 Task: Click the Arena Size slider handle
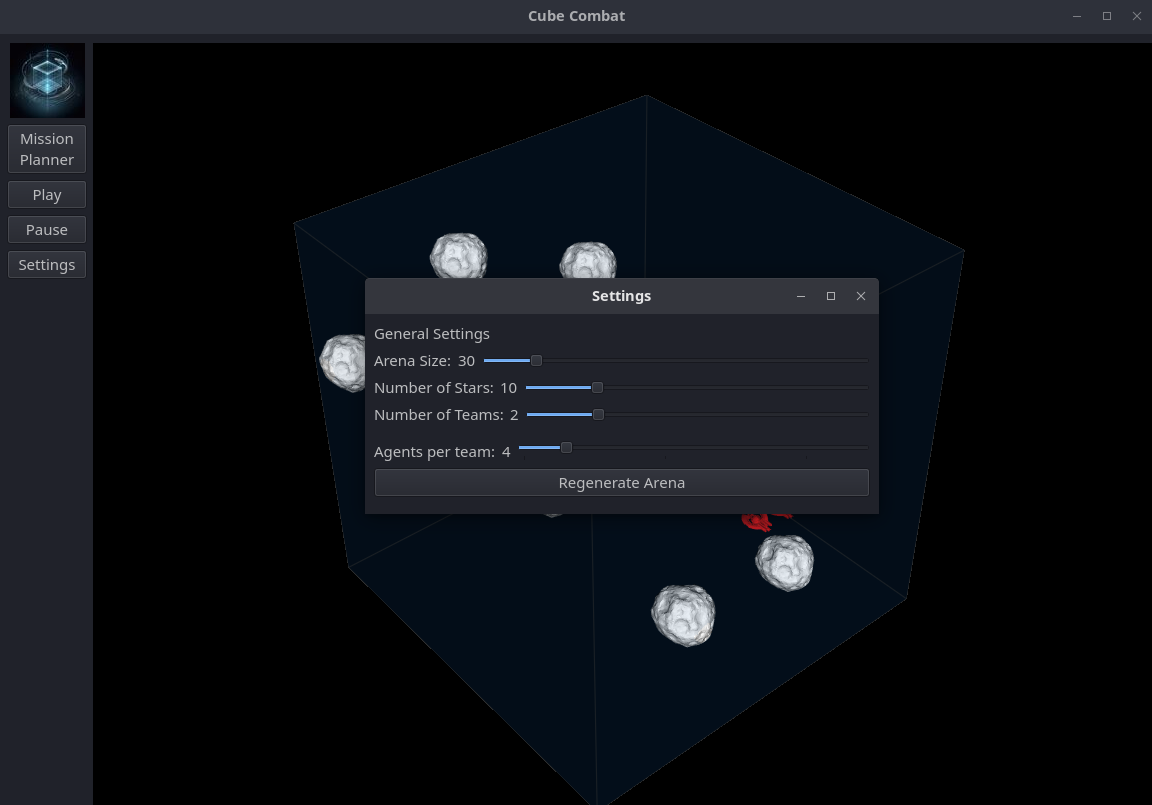tap(536, 360)
